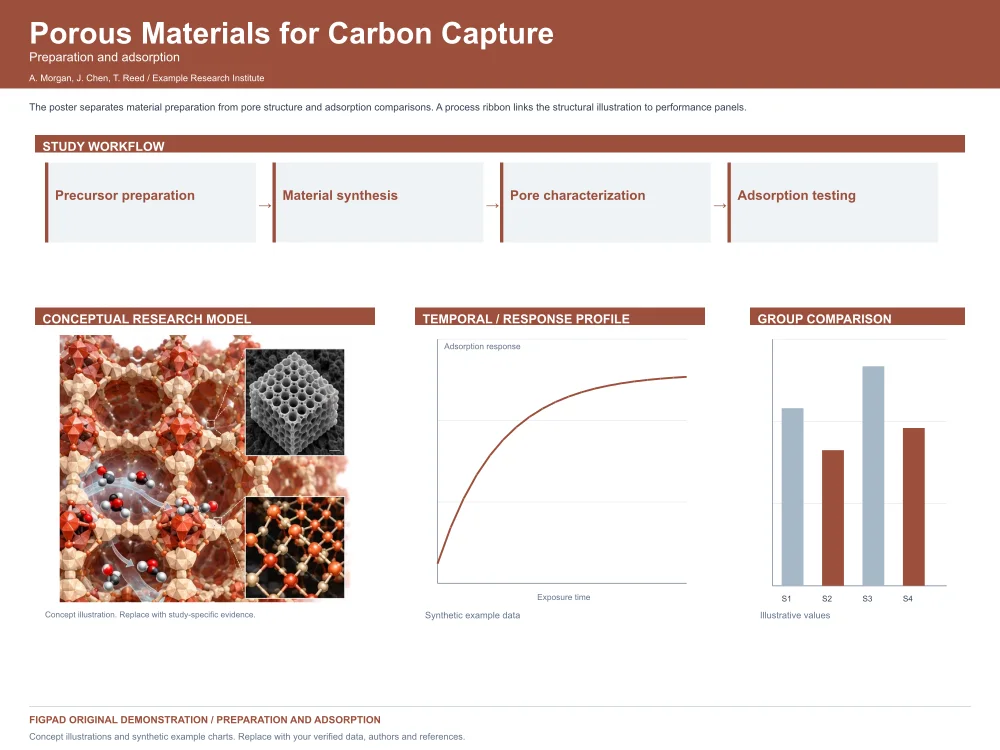The image size is (1000, 750).
Task: Click the CONCEPTUAL RESEARCH MODEL header
Action: pos(205,317)
